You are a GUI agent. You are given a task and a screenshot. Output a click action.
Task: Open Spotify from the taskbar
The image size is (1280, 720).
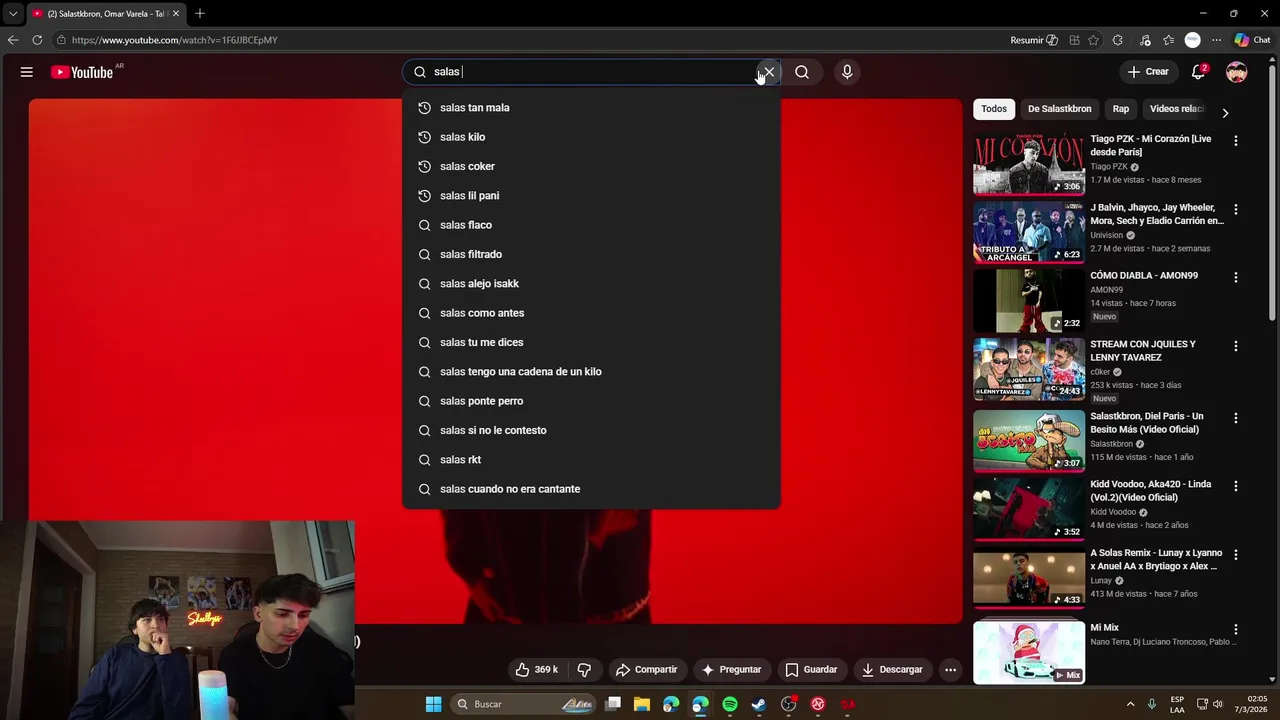point(730,704)
